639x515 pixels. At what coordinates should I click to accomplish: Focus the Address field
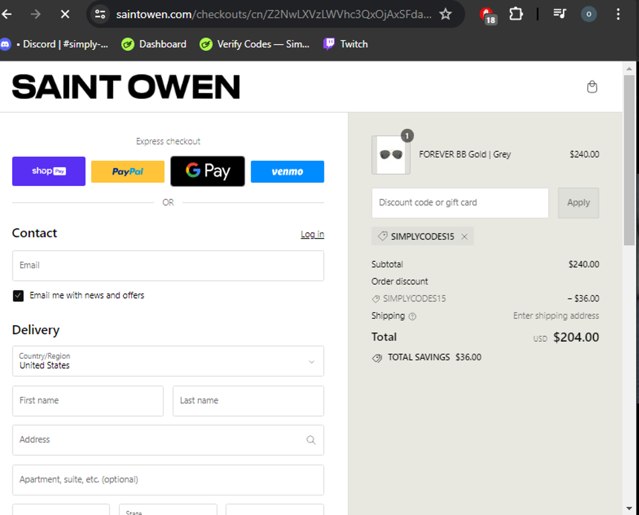pos(168,440)
